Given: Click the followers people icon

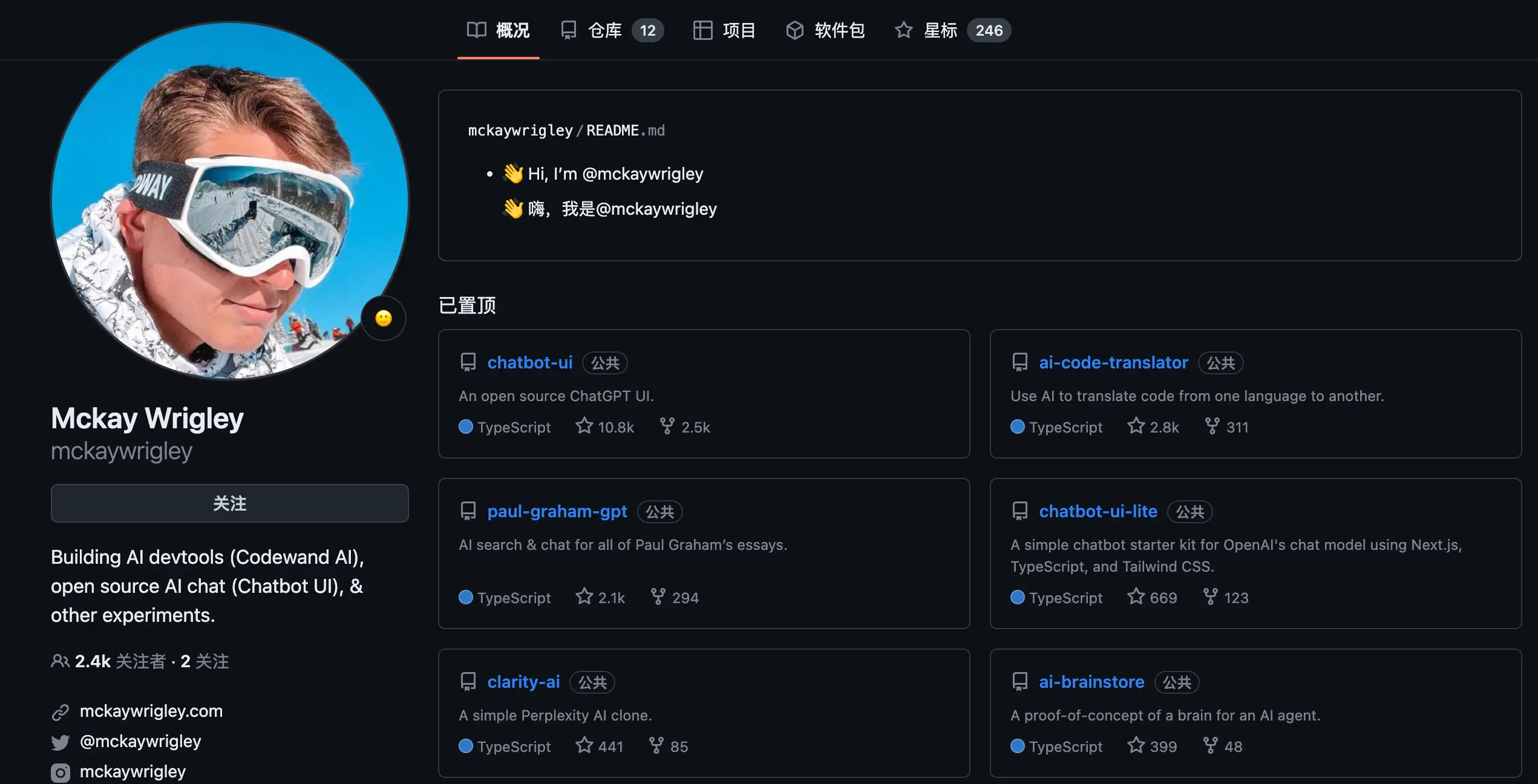Looking at the screenshot, I should tap(60, 661).
